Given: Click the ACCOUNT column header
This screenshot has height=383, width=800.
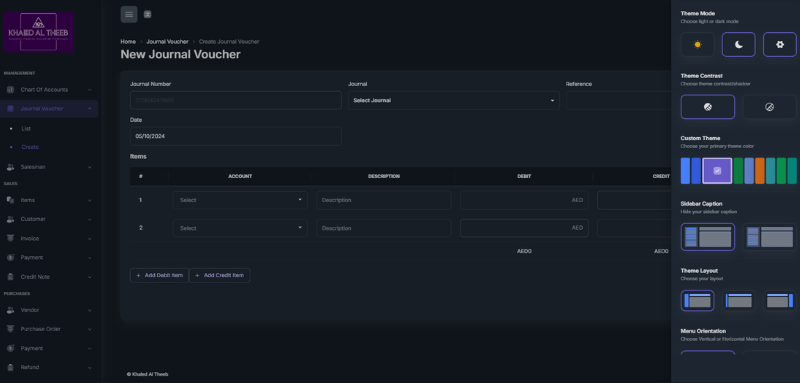Looking at the screenshot, I should tap(240, 176).
